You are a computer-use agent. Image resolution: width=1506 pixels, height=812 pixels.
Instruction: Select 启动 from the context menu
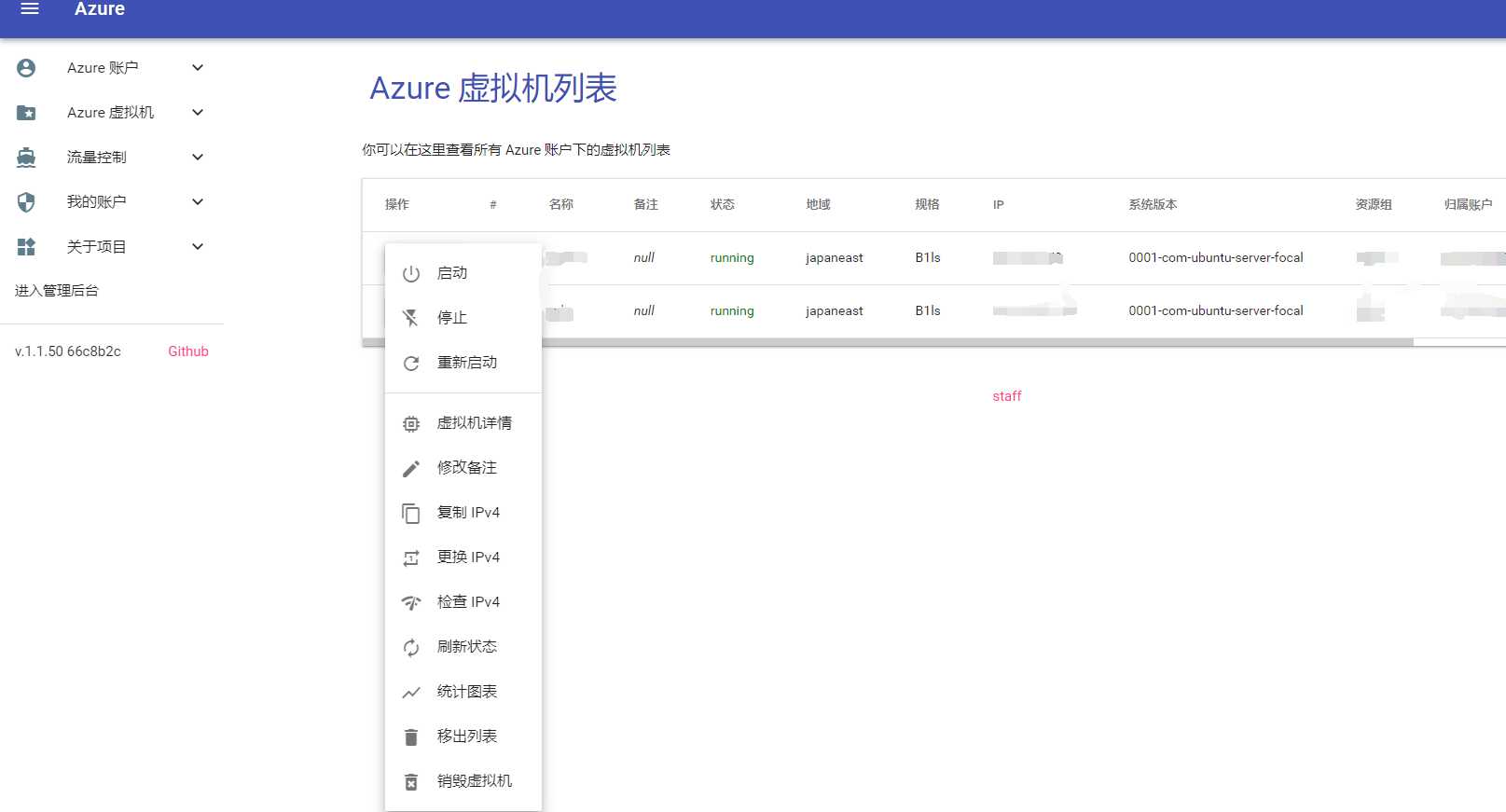click(463, 273)
